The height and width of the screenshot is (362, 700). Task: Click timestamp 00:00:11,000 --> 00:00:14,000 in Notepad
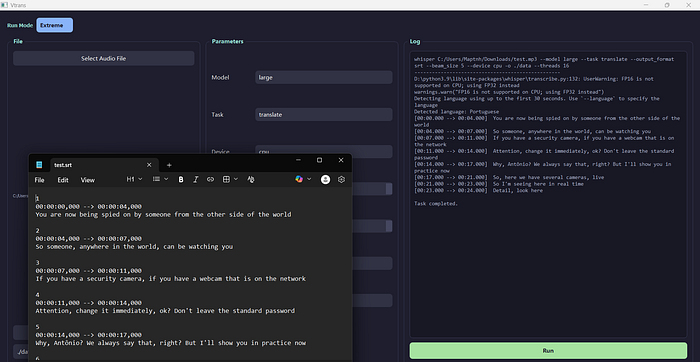coord(89,303)
